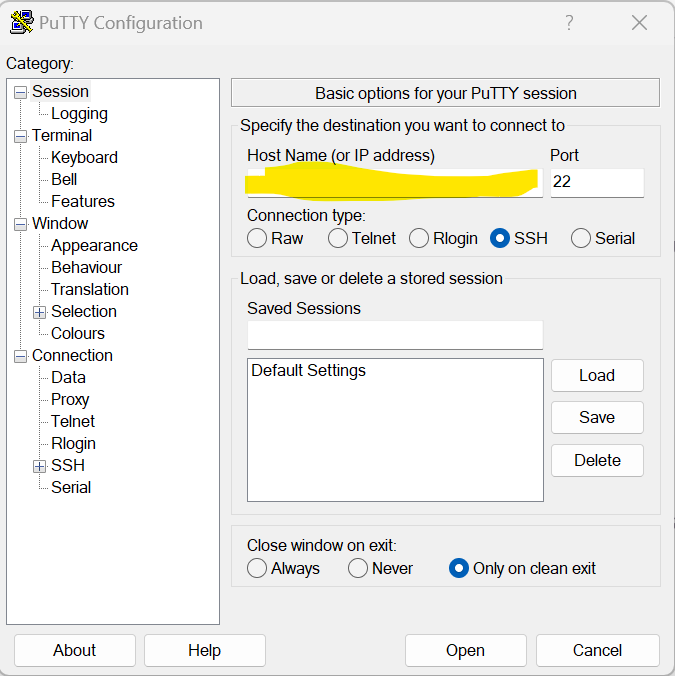Open the Proxy settings category
Screen dimensions: 675x676
70,400
